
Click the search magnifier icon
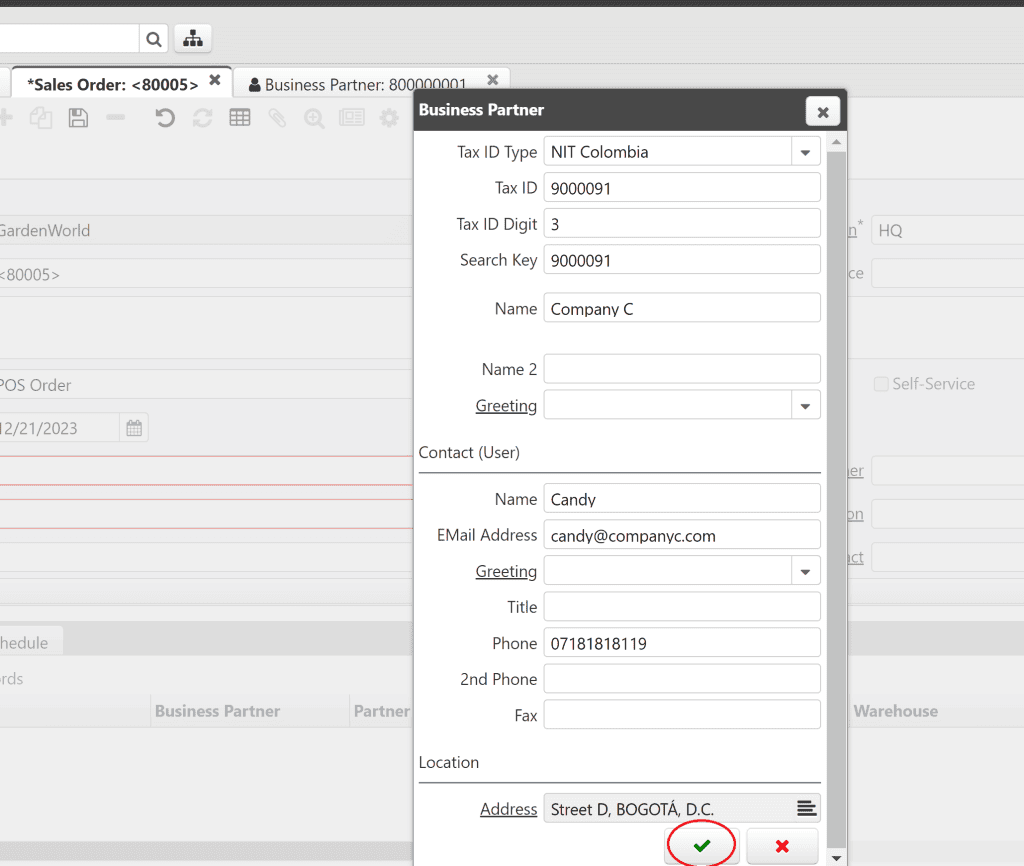pos(153,39)
